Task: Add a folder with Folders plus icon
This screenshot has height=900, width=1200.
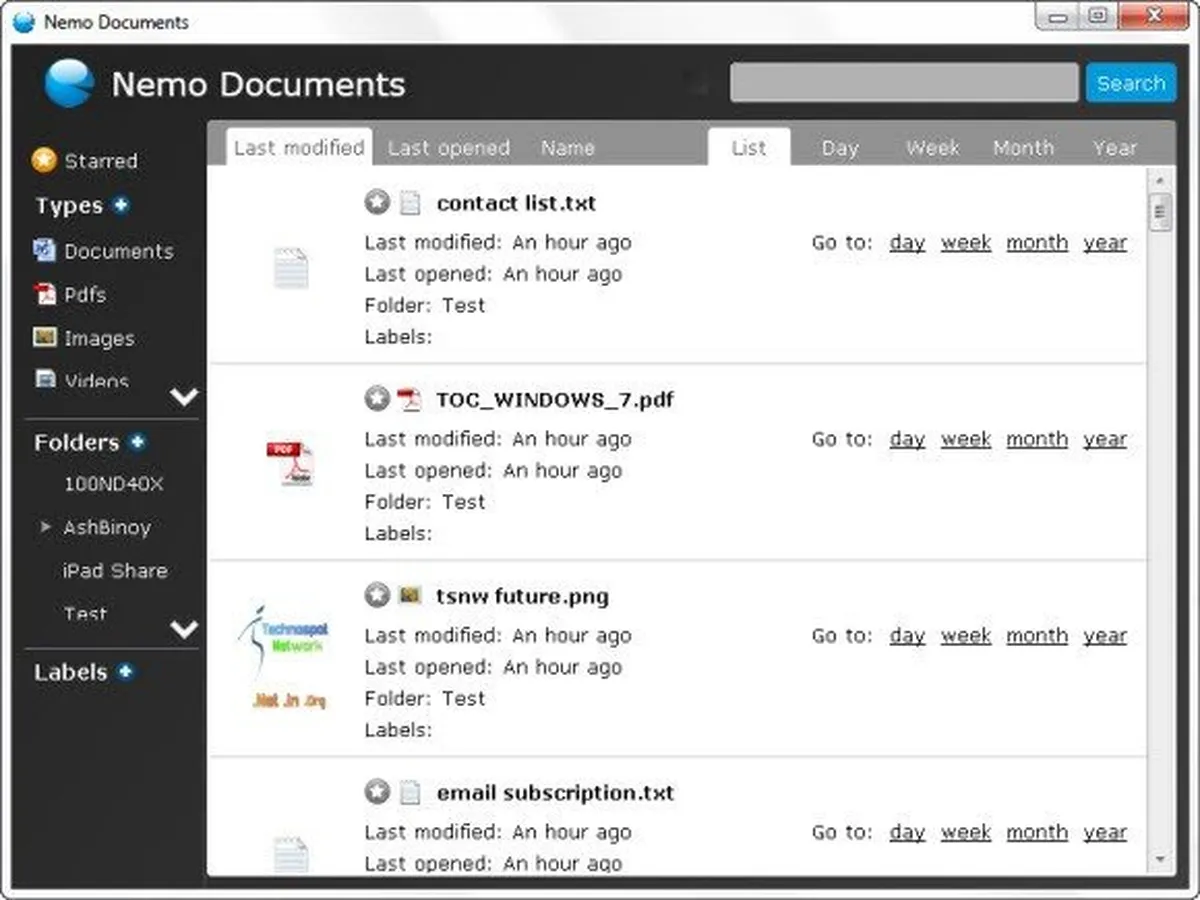Action: click(137, 442)
